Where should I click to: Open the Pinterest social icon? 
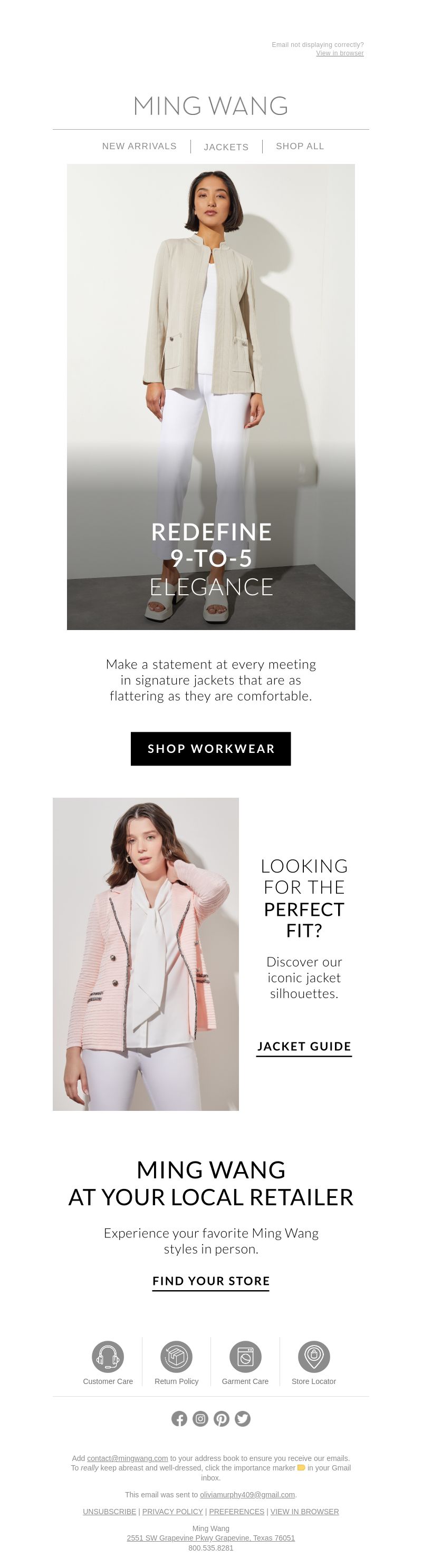222,1419
